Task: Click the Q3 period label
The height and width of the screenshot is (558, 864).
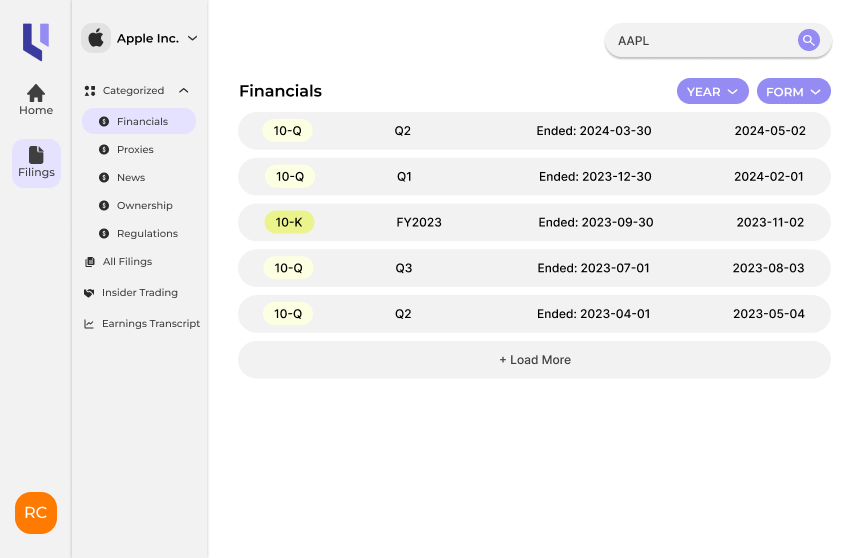Action: tap(403, 268)
